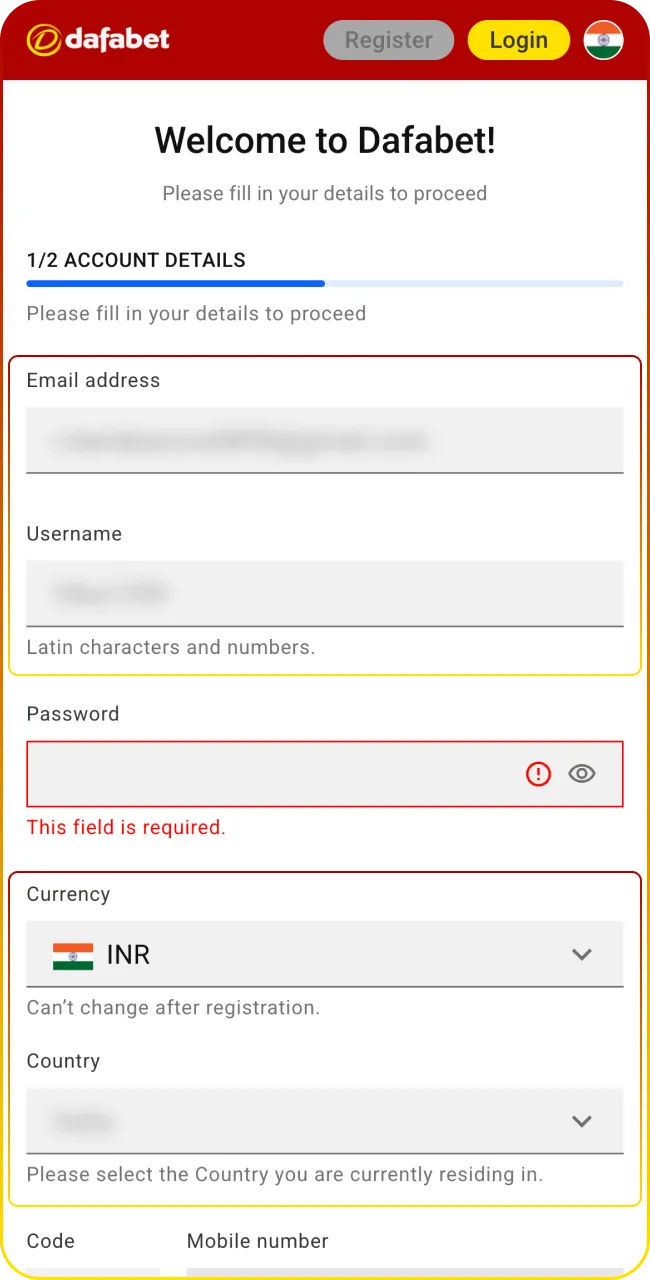Click the chevron on the Currency selector
The height and width of the screenshot is (1280, 650).
click(x=582, y=954)
